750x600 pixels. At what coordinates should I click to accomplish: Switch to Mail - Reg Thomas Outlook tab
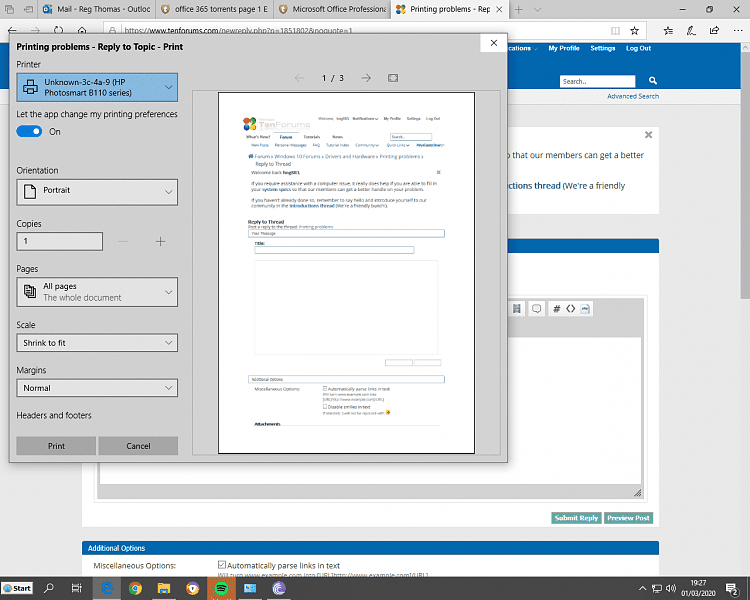[x=97, y=9]
